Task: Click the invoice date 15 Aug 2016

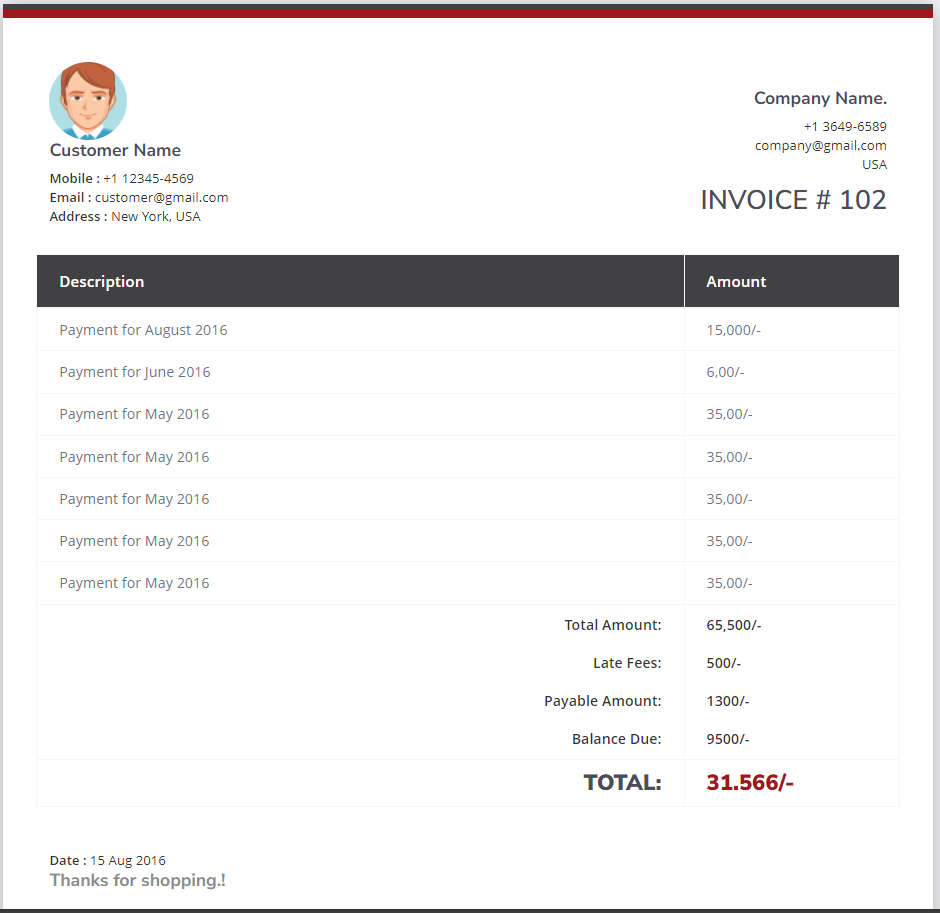Action: point(128,860)
